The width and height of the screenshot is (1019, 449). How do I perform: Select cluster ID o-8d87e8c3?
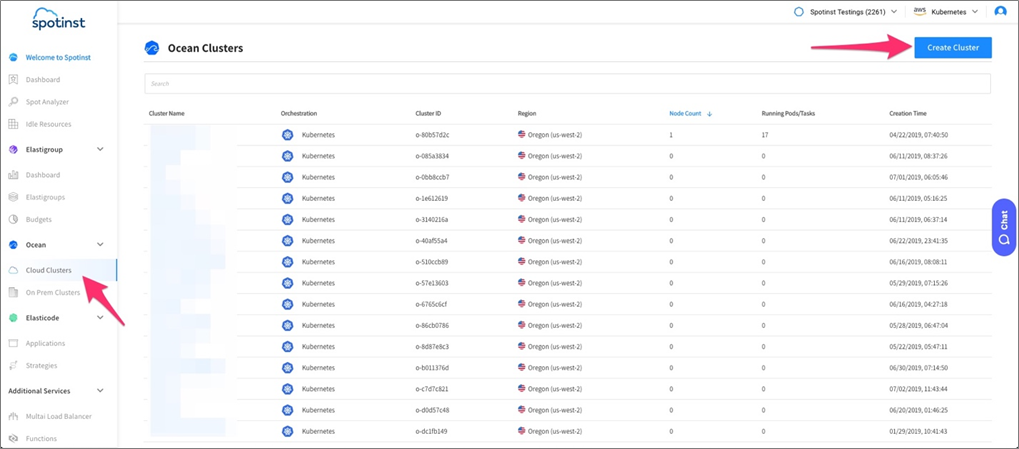tap(432, 346)
